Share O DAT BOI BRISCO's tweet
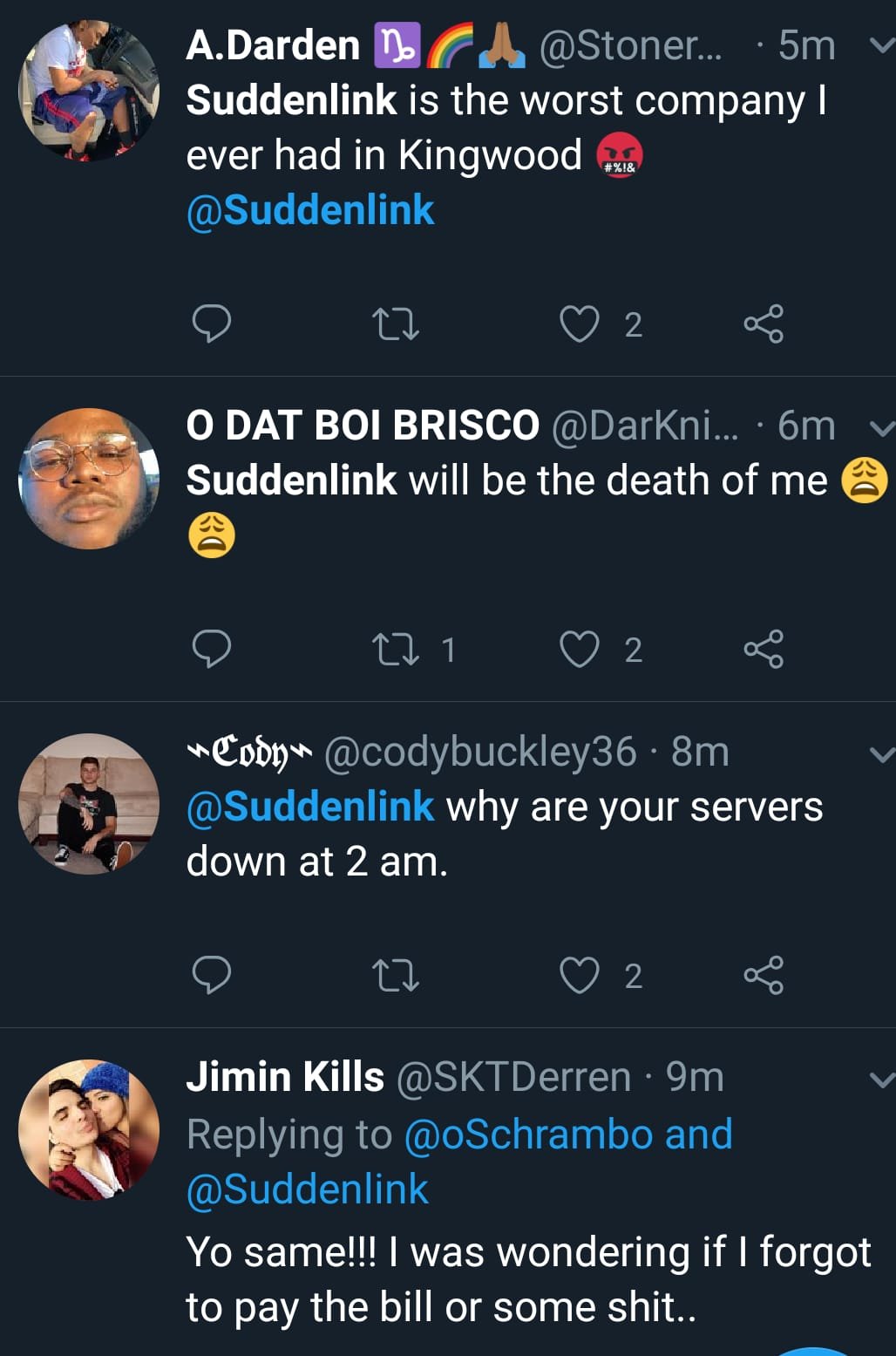This screenshot has height=1356, width=896. [764, 649]
